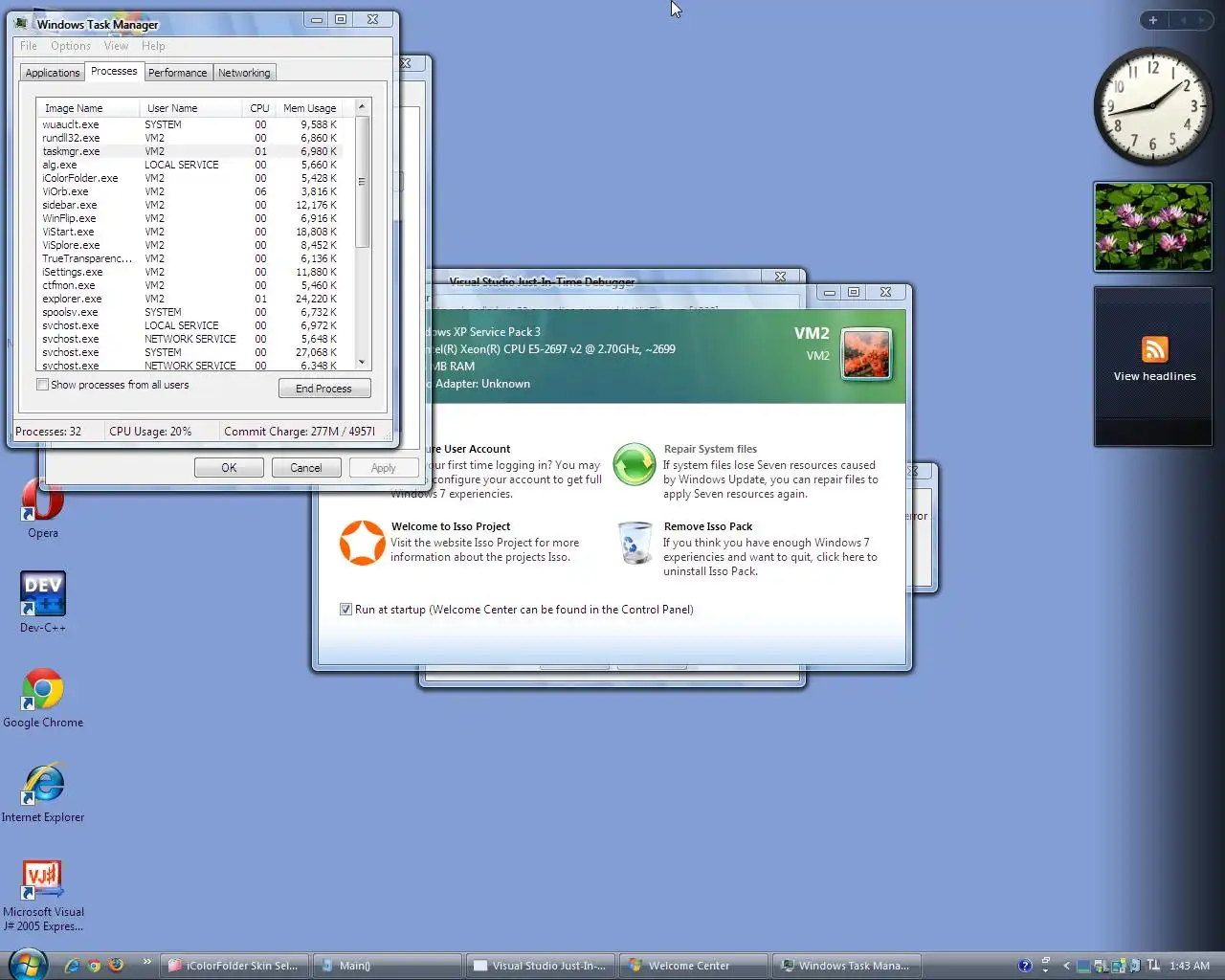Click the disabled Apply button

[x=383, y=468]
